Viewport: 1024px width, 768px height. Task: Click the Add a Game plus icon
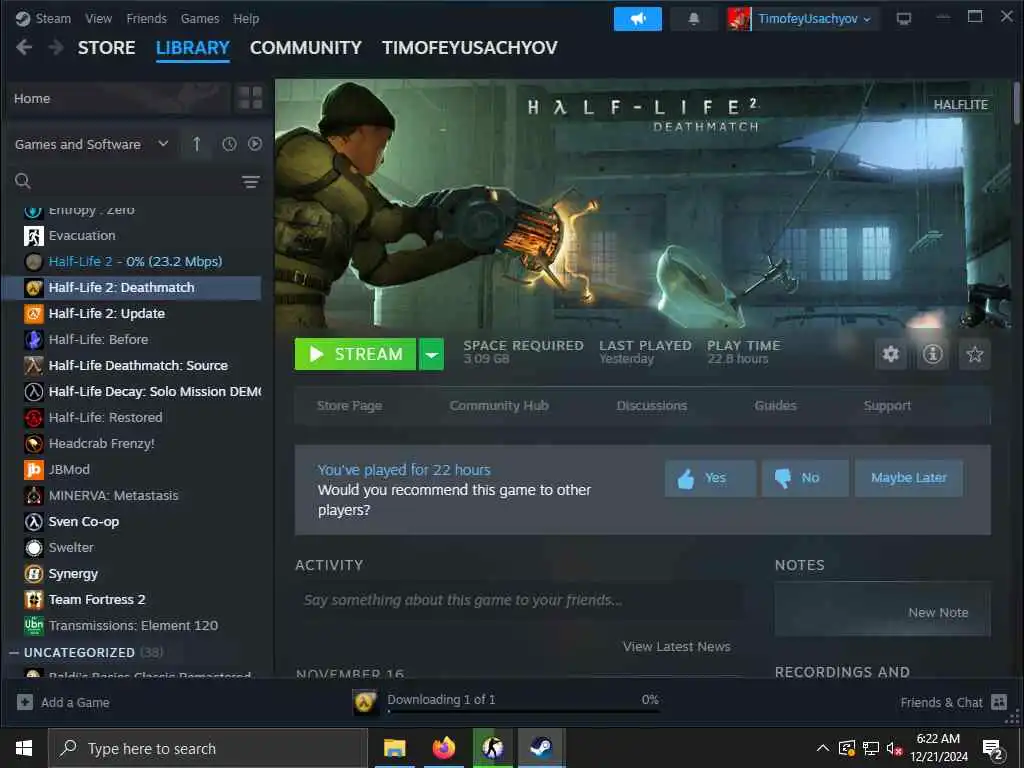[25, 702]
